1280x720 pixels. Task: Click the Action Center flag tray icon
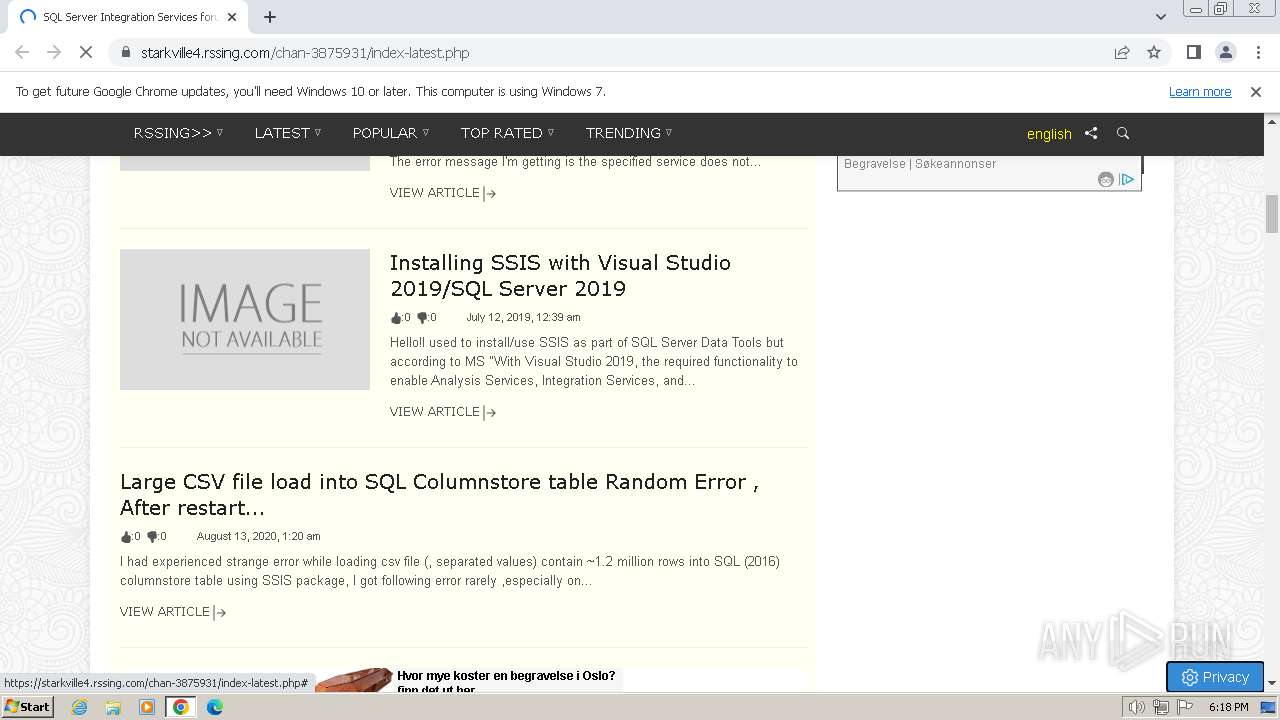1185,707
